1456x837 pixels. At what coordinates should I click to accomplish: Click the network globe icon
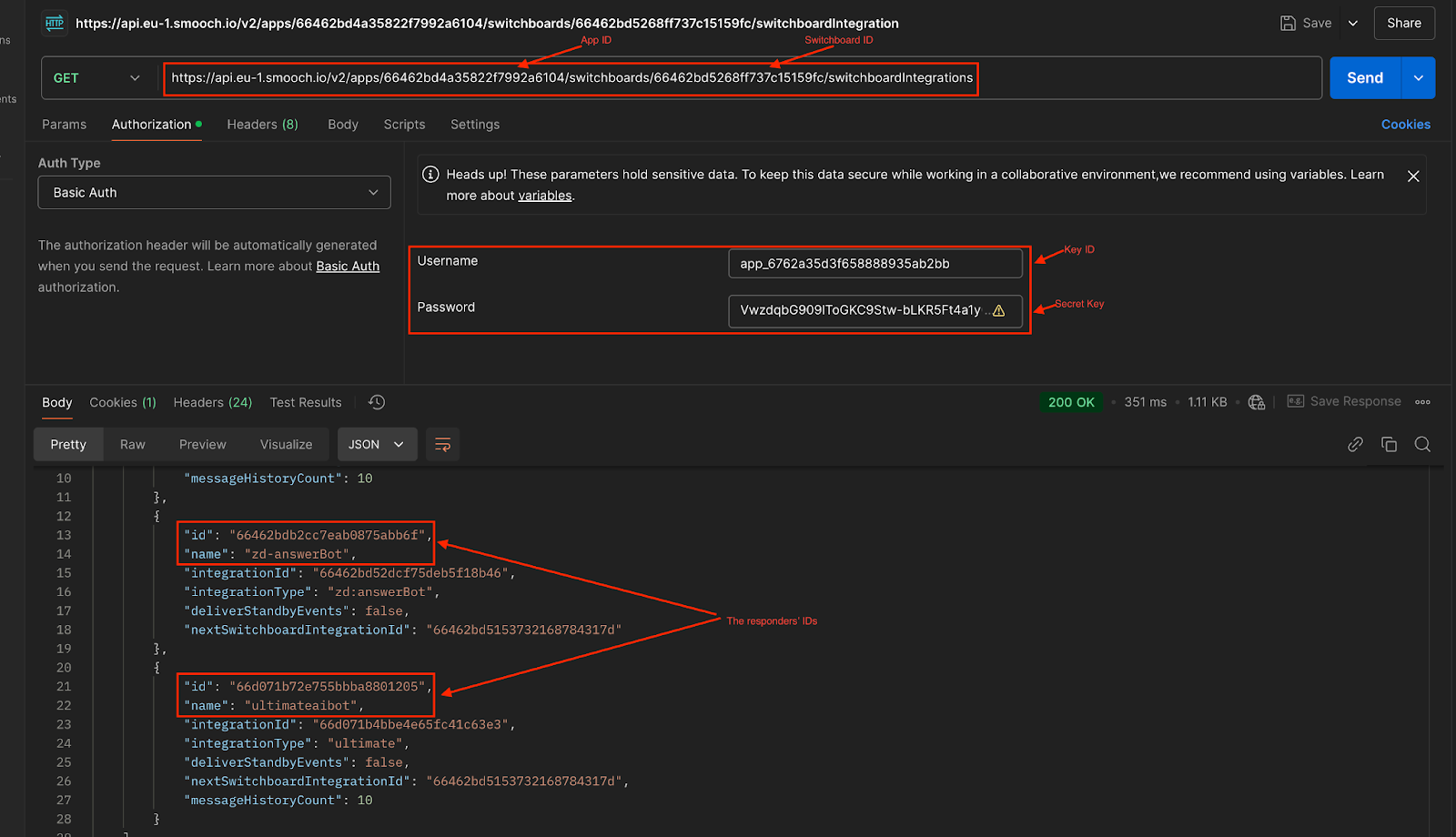point(1257,402)
